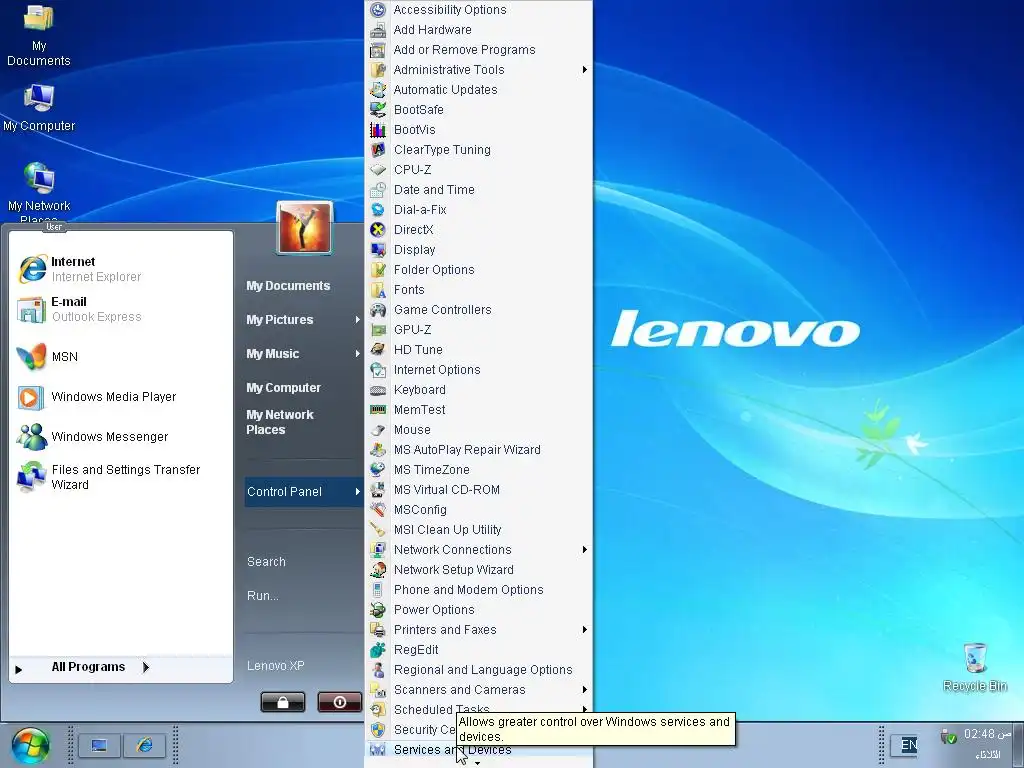Expand Scanners and Cameras submenu arrow
Viewport: 1024px width, 768px height.
pos(584,690)
